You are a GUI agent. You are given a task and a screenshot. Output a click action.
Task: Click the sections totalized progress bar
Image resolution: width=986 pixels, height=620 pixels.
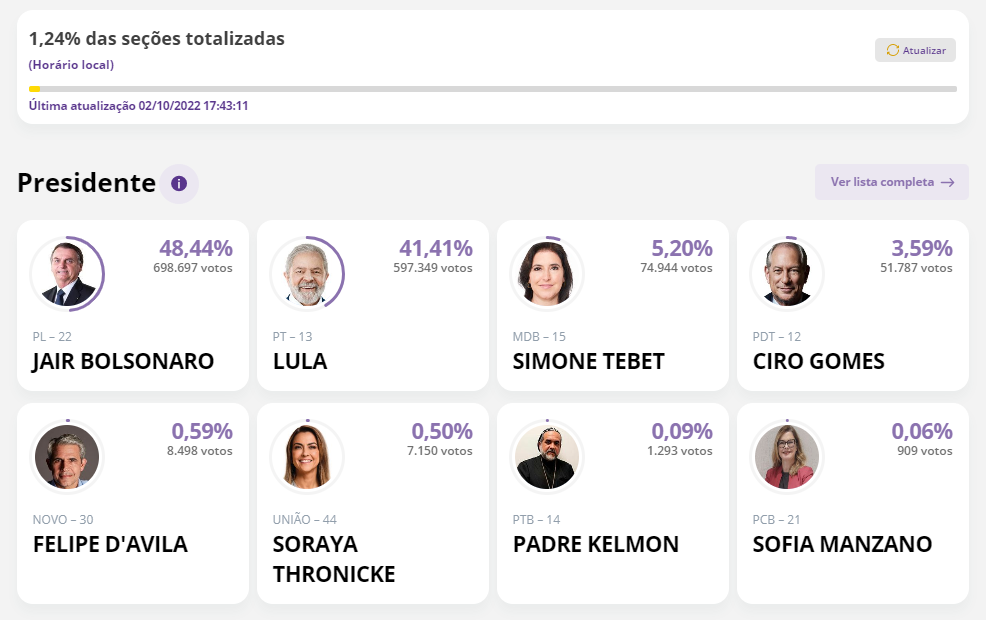tap(492, 89)
